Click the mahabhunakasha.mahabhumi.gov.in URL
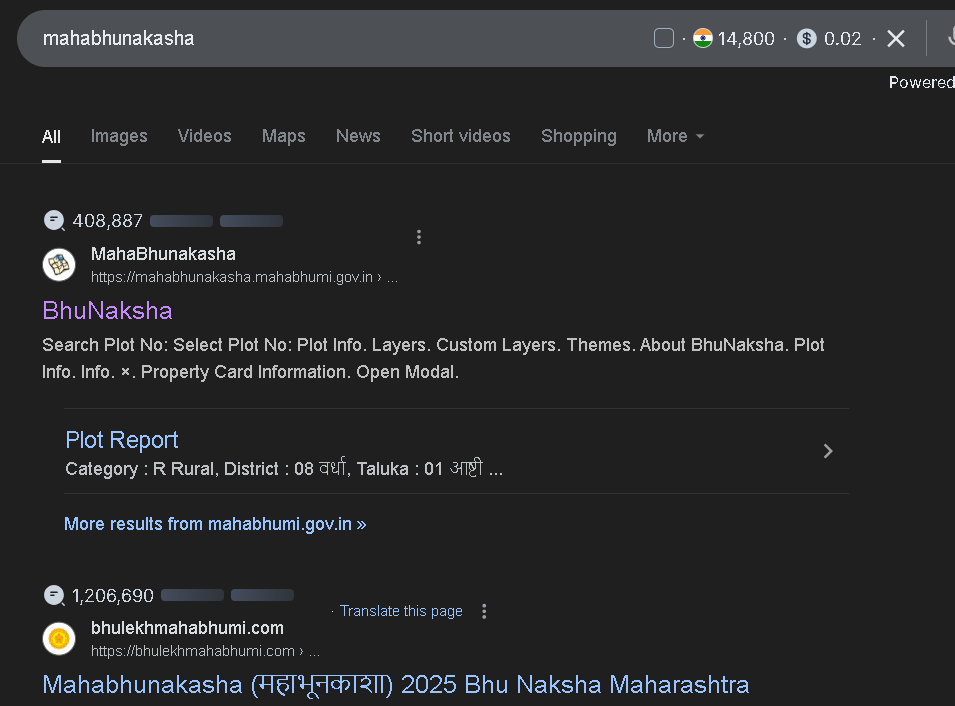Screen dimensions: 955x706 [x=244, y=277]
